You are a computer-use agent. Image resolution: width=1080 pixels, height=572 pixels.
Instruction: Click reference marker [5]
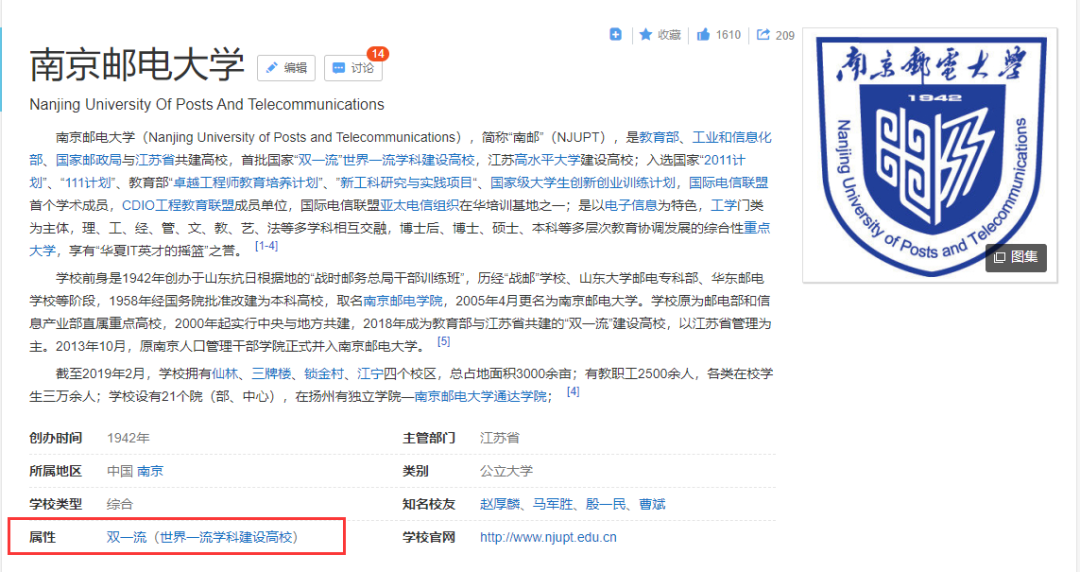444,341
